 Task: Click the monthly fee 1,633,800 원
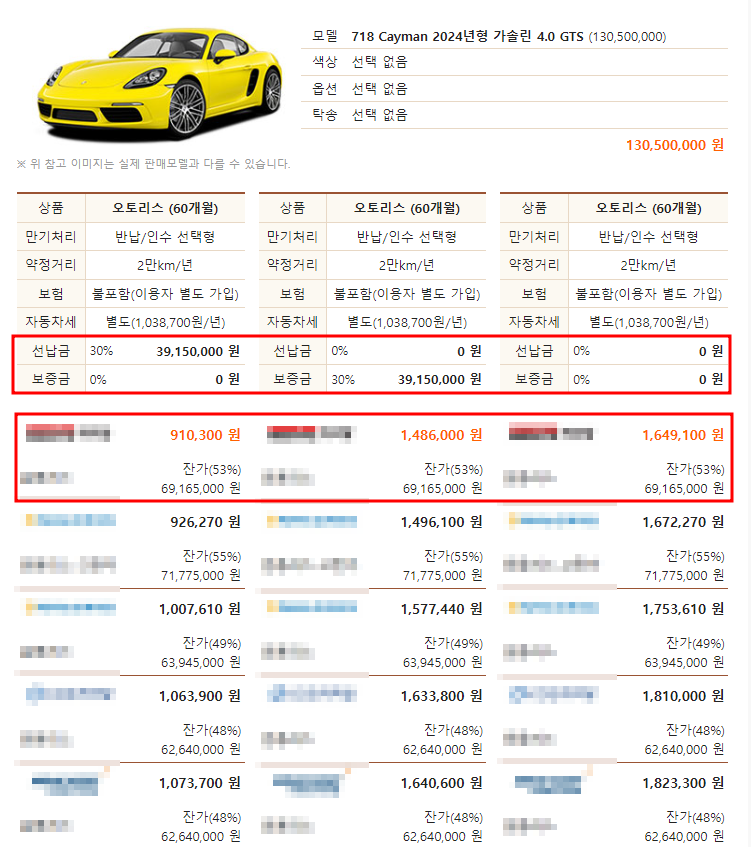(441, 696)
